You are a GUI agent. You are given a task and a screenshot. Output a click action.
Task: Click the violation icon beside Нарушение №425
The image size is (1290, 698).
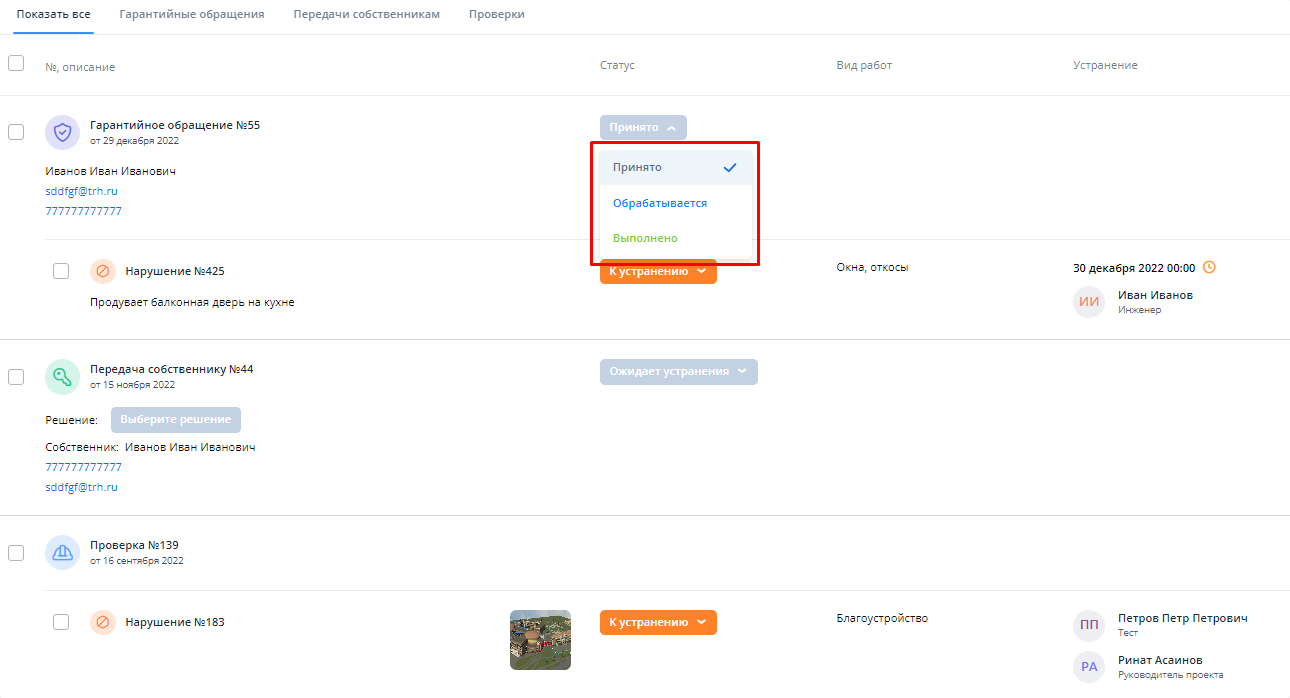[103, 271]
